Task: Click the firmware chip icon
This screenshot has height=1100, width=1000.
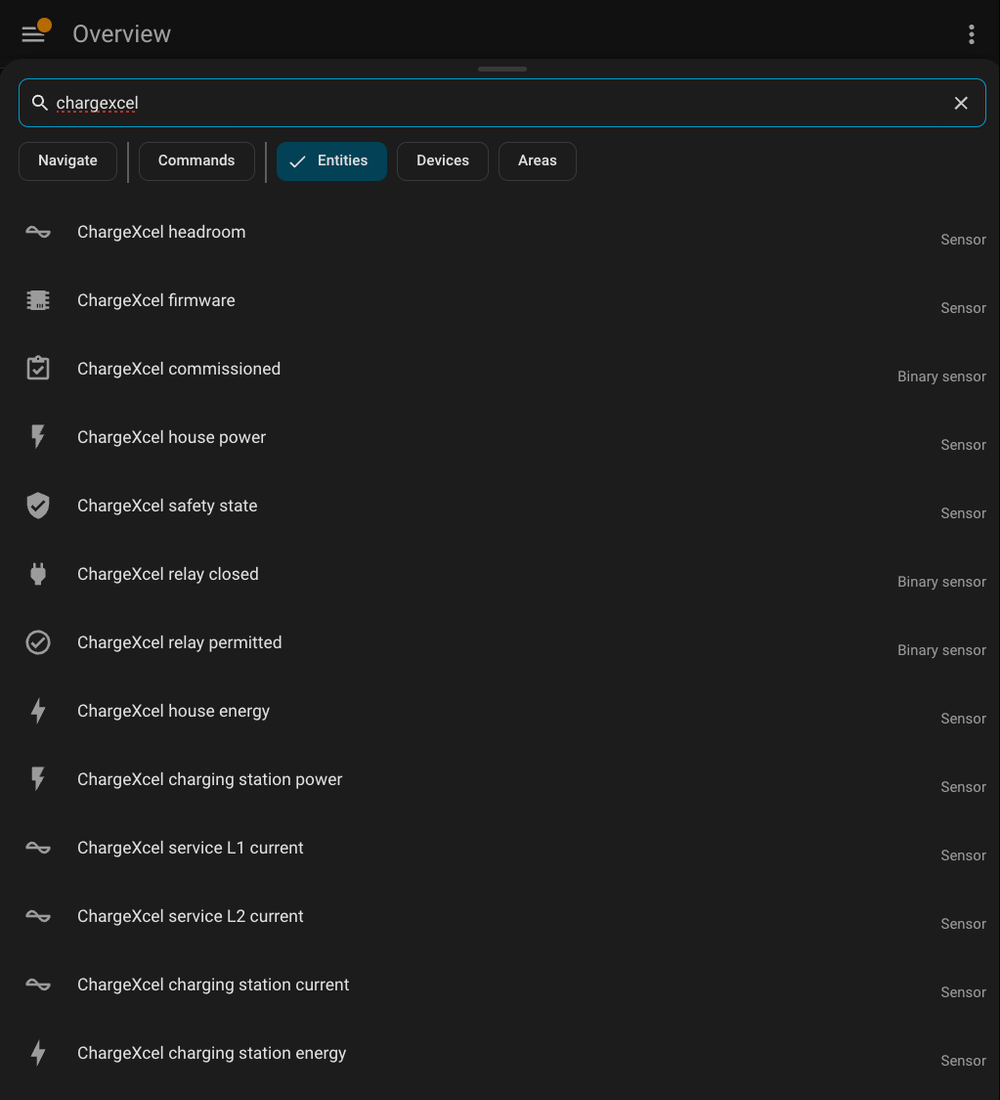Action: coord(38,300)
